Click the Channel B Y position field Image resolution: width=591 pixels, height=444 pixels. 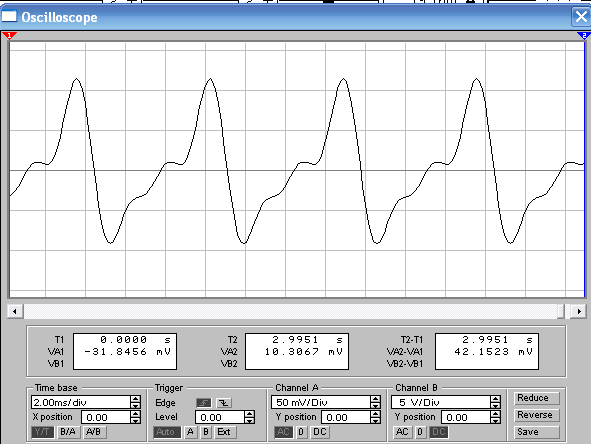(466, 417)
